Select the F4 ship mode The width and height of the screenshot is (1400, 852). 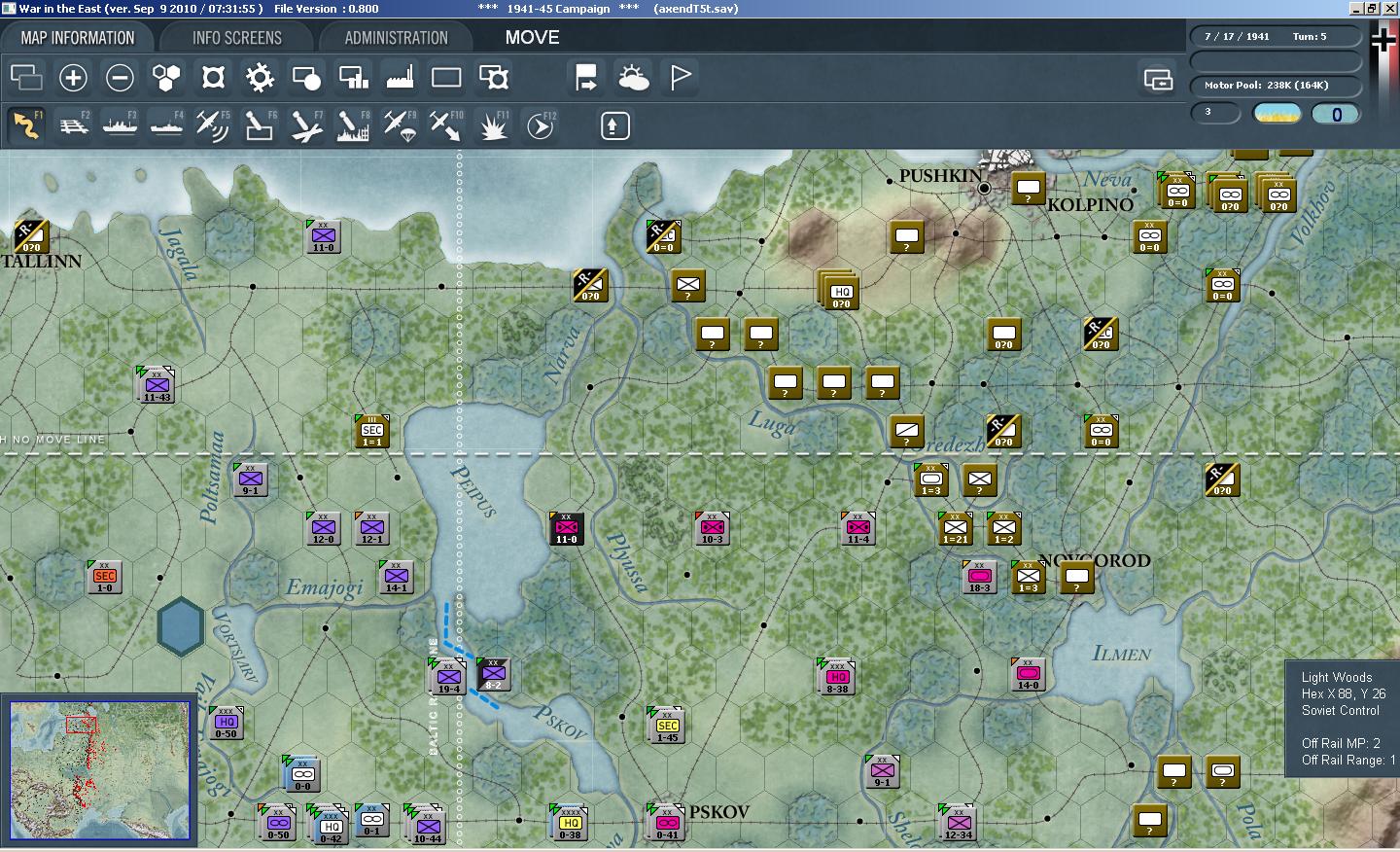tap(166, 125)
